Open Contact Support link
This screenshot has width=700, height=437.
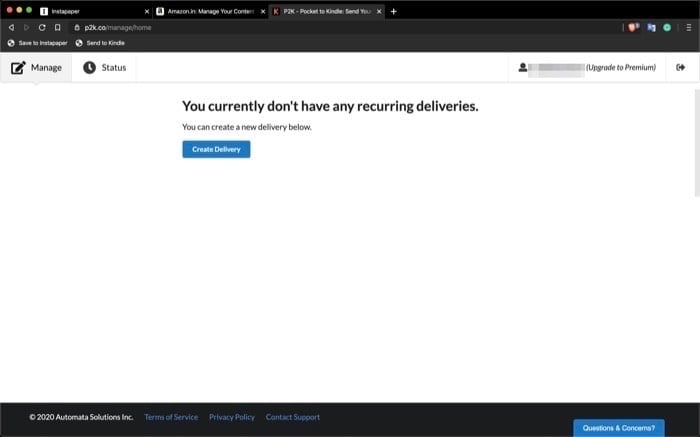(293, 417)
